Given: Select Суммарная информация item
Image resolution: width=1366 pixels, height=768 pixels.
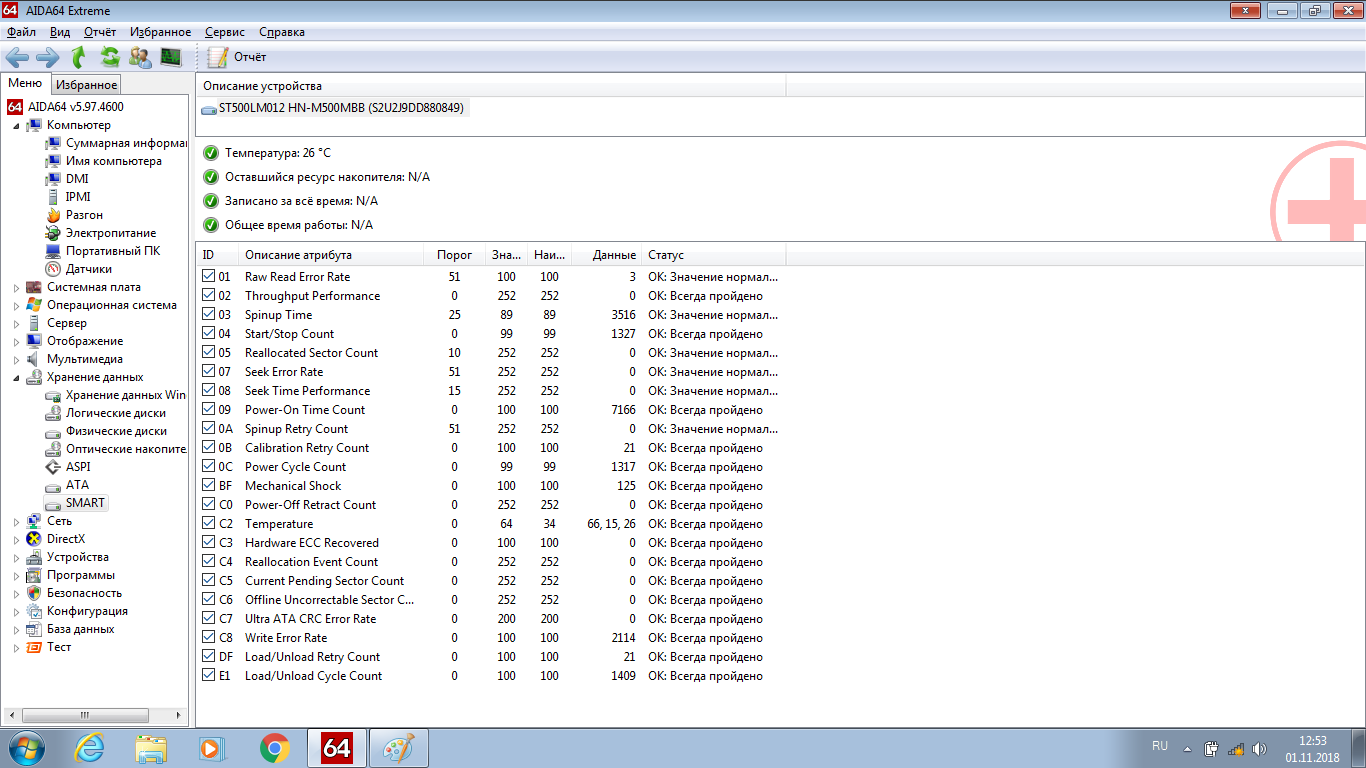Looking at the screenshot, I should point(126,143).
